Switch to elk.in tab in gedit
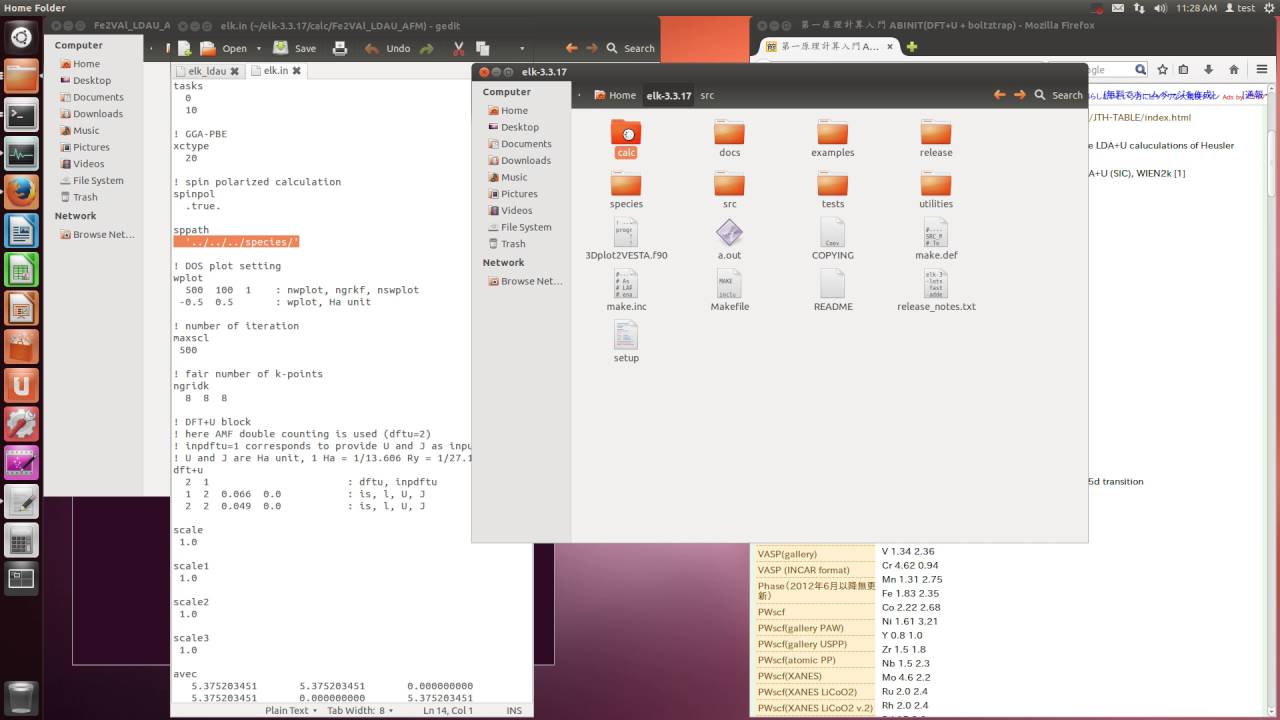 275,71
